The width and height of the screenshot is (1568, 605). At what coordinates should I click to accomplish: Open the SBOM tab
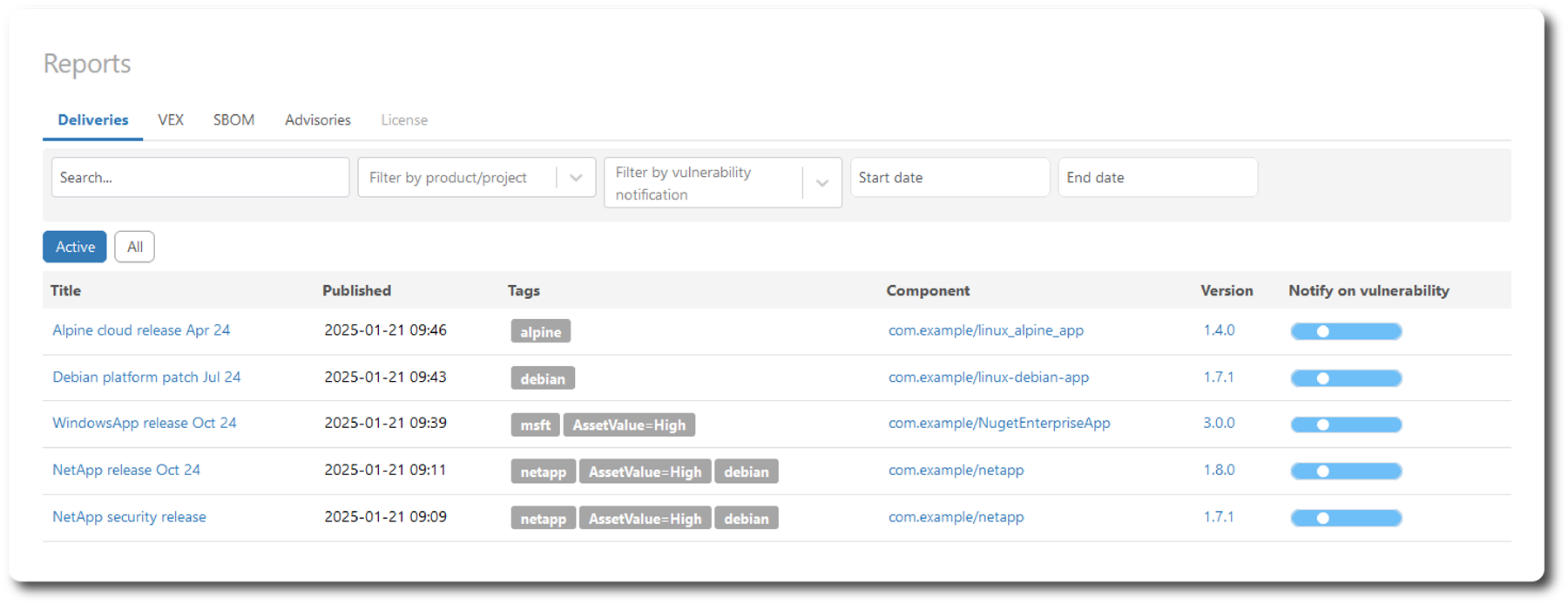[x=233, y=119]
